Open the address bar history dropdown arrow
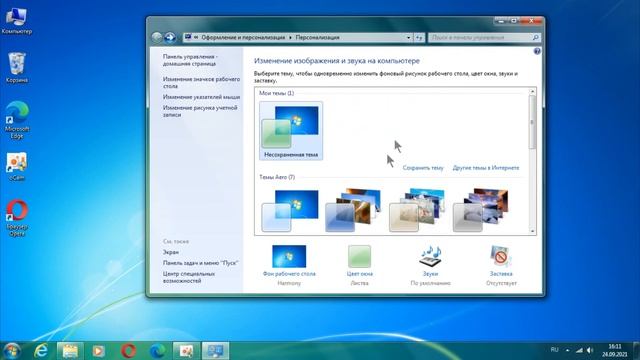Viewport: 640px width, 360px height. 409,38
